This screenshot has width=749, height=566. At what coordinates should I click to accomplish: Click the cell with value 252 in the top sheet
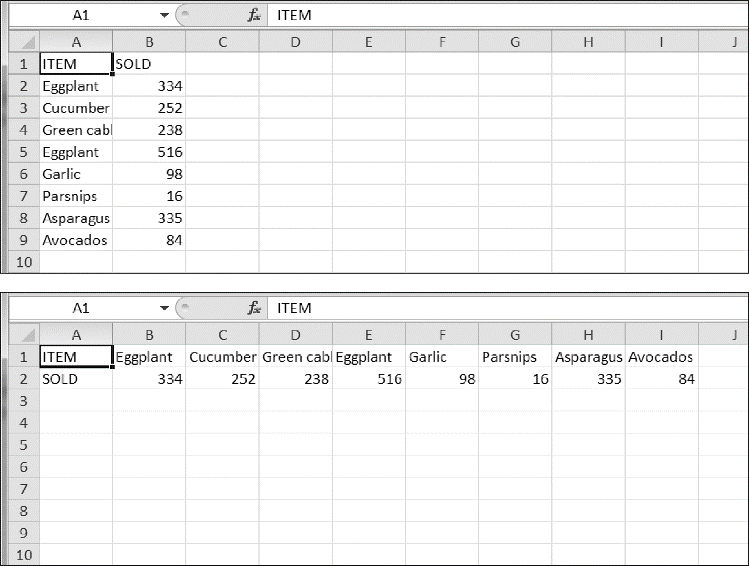click(x=149, y=108)
